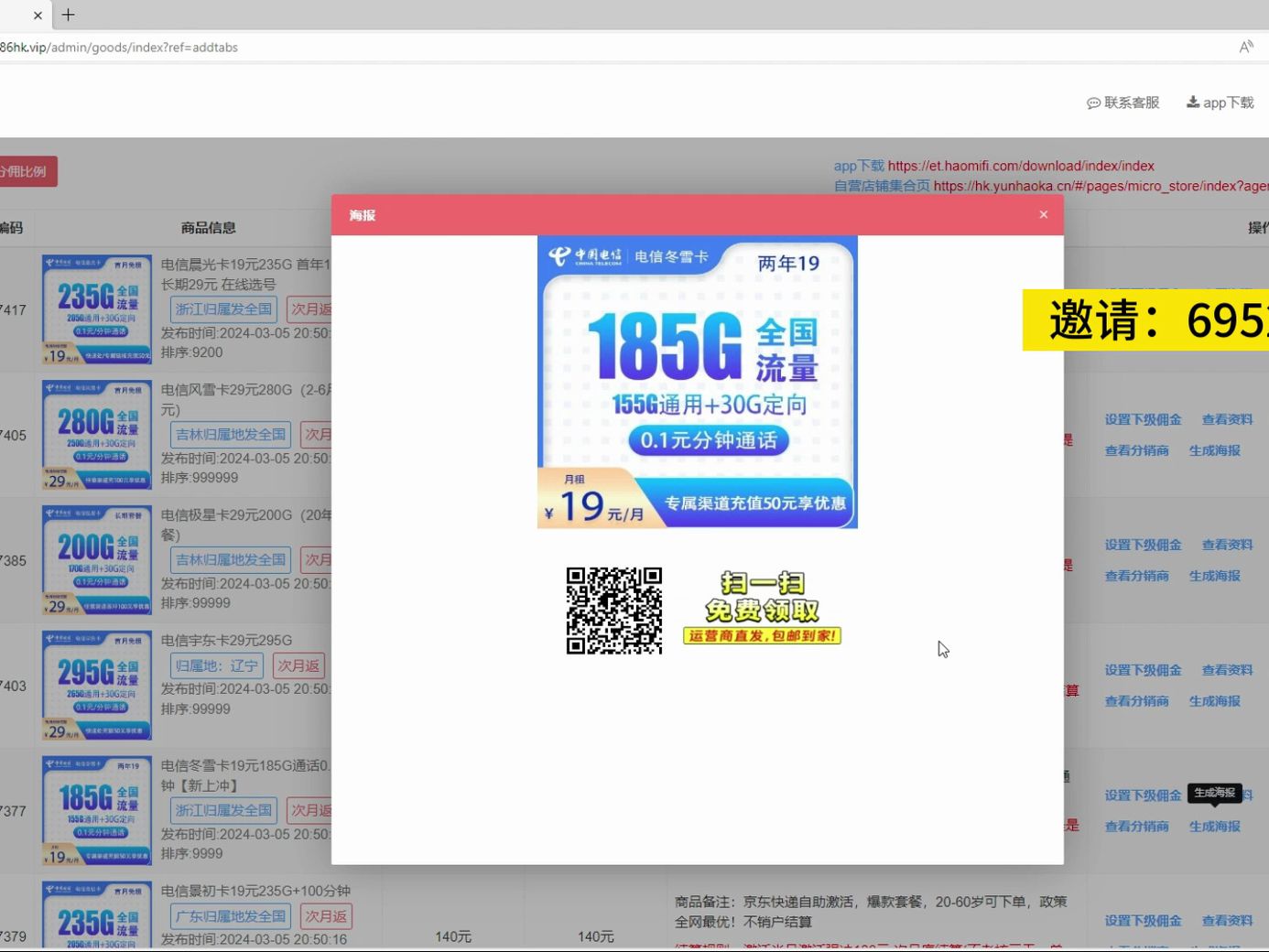Open the haomifi app download URL
This screenshot has width=1269, height=952.
pyautogui.click(x=1021, y=166)
